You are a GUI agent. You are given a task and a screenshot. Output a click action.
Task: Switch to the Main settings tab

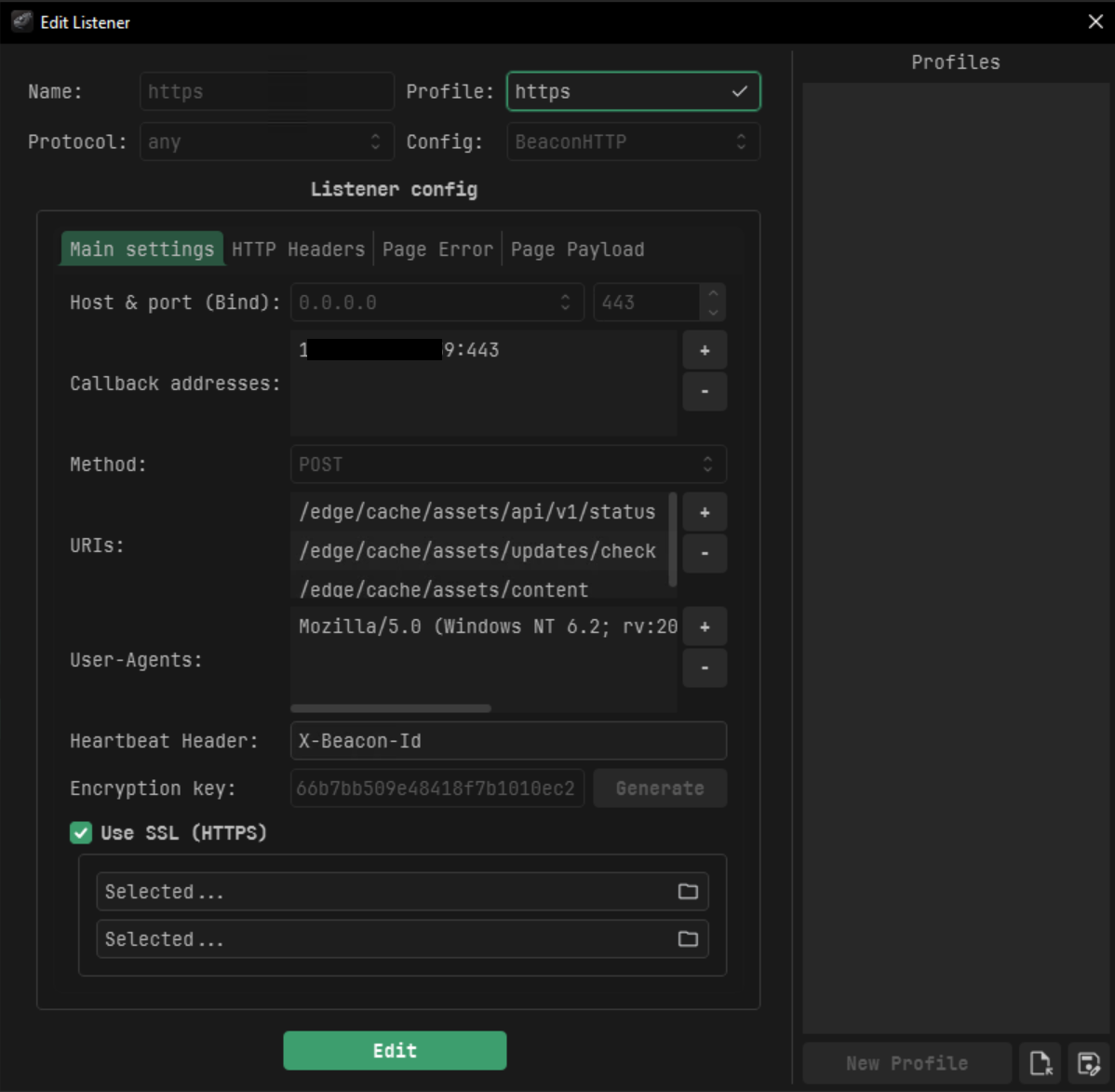141,249
